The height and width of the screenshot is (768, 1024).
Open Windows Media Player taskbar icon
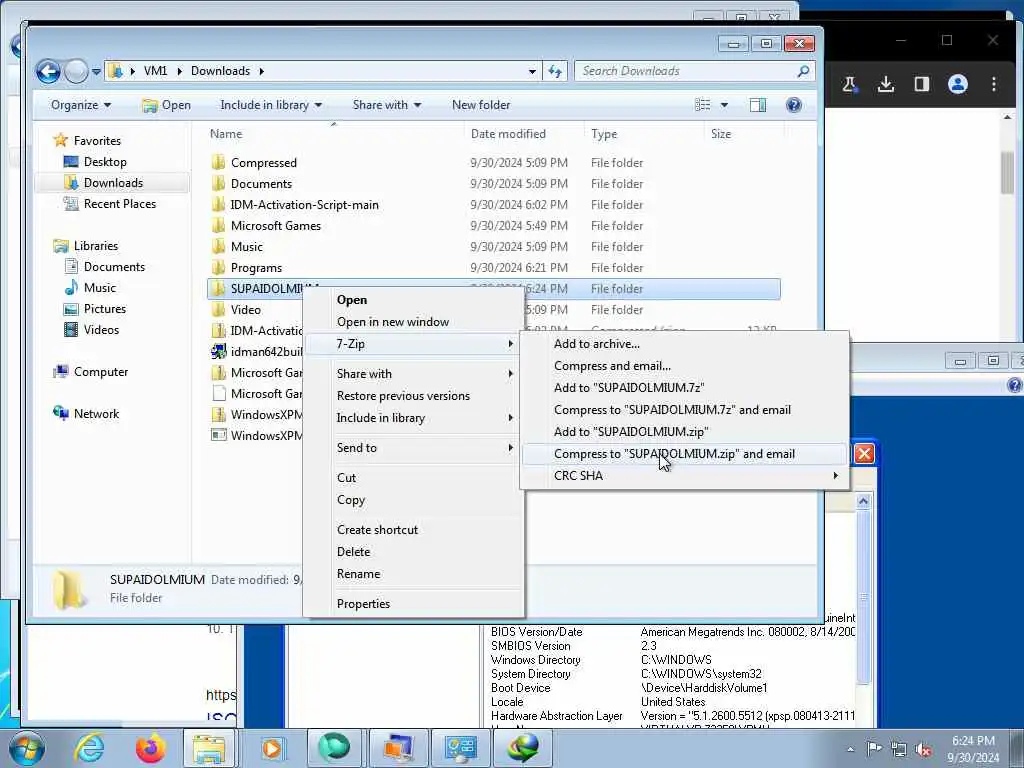point(272,748)
